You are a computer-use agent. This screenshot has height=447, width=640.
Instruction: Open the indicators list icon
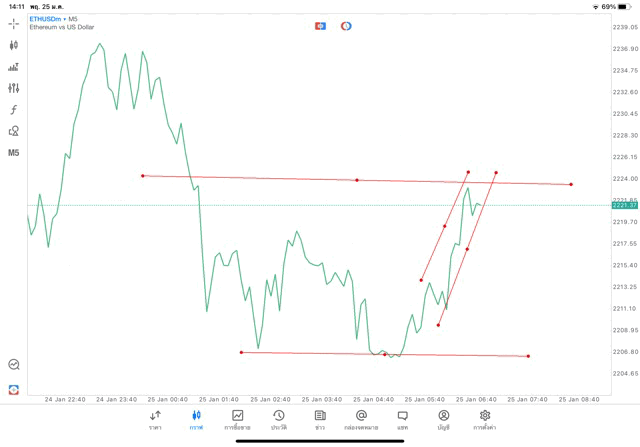[x=14, y=67]
